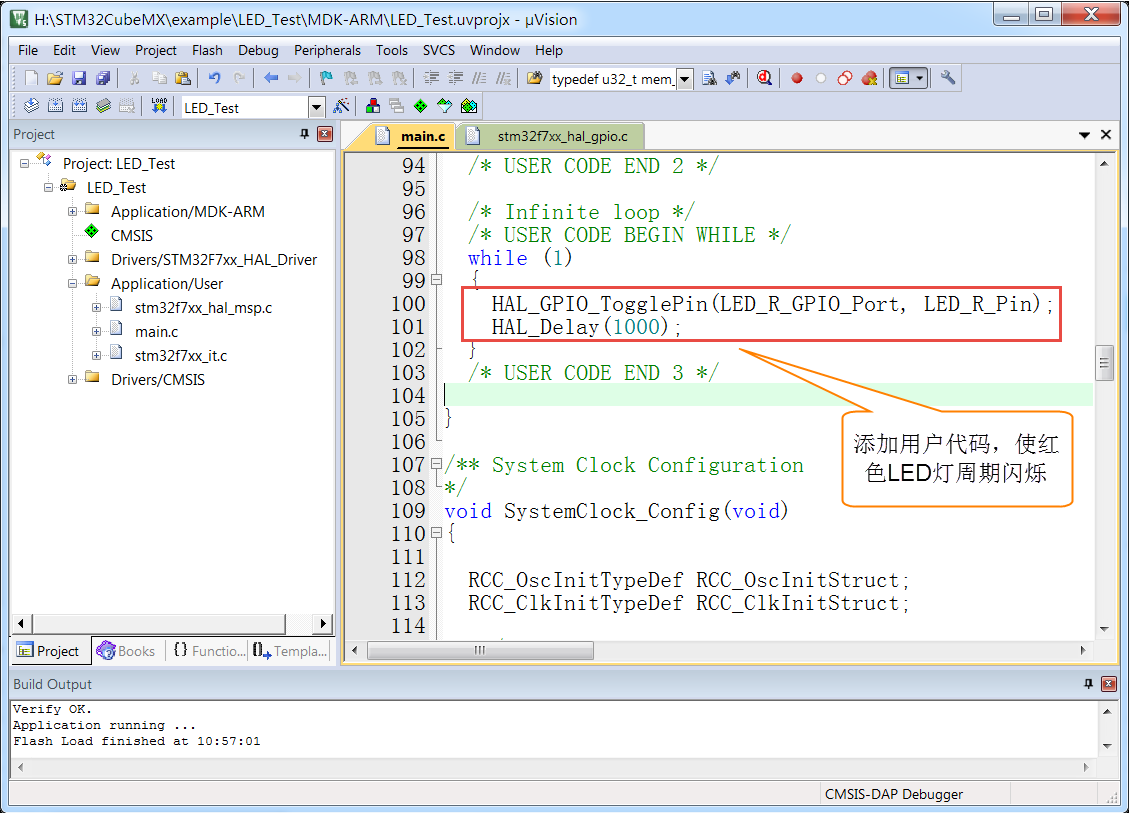The width and height of the screenshot is (1129, 813).
Task: Launch the Pack Installer icon
Action: (469, 106)
